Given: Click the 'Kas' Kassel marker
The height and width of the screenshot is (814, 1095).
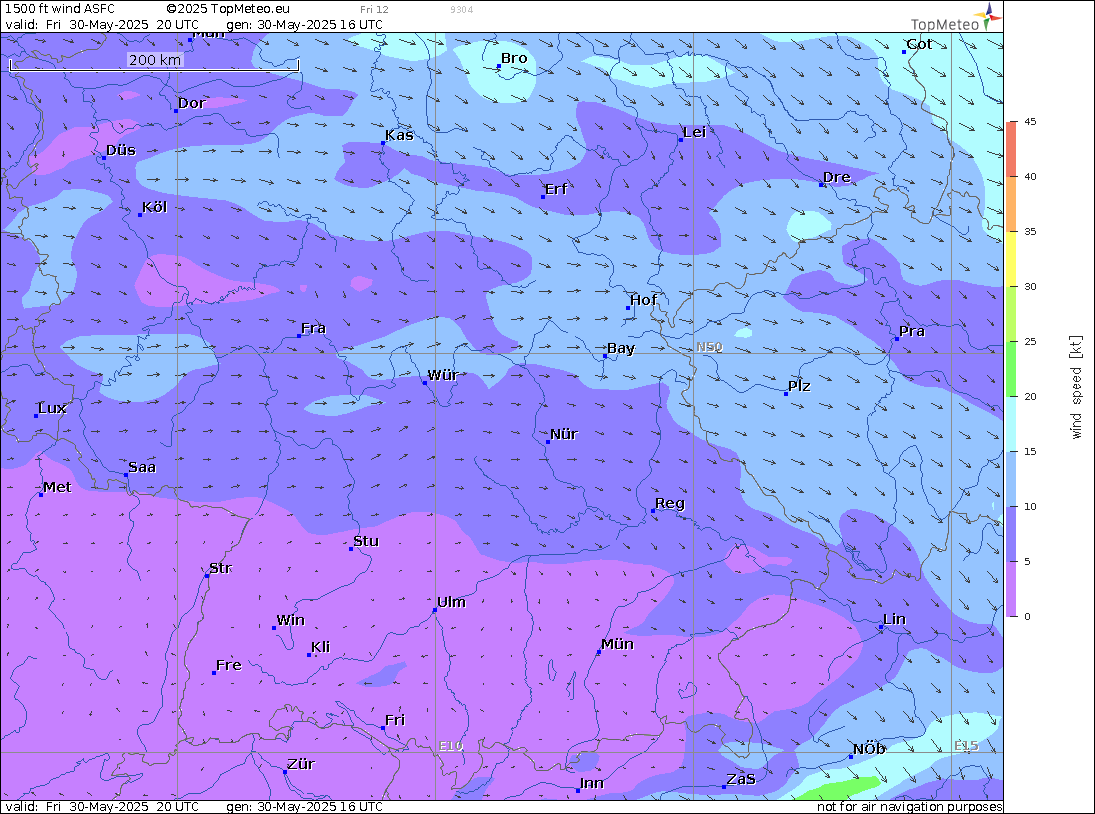Looking at the screenshot, I should (x=383, y=143).
